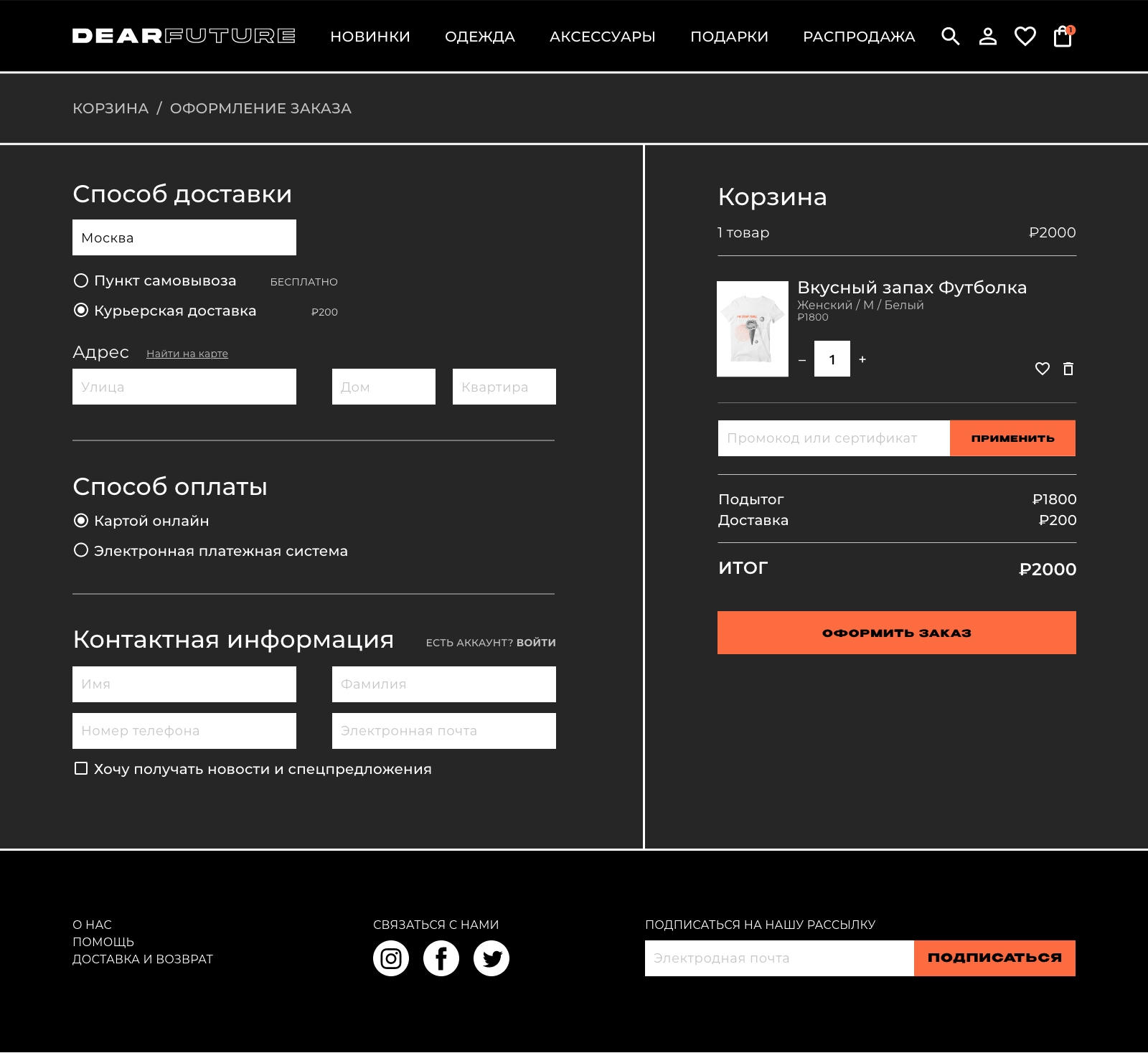Open the АКСЕССУАРЫ menu item
Screen dimensions: 1148x1053
[603, 37]
